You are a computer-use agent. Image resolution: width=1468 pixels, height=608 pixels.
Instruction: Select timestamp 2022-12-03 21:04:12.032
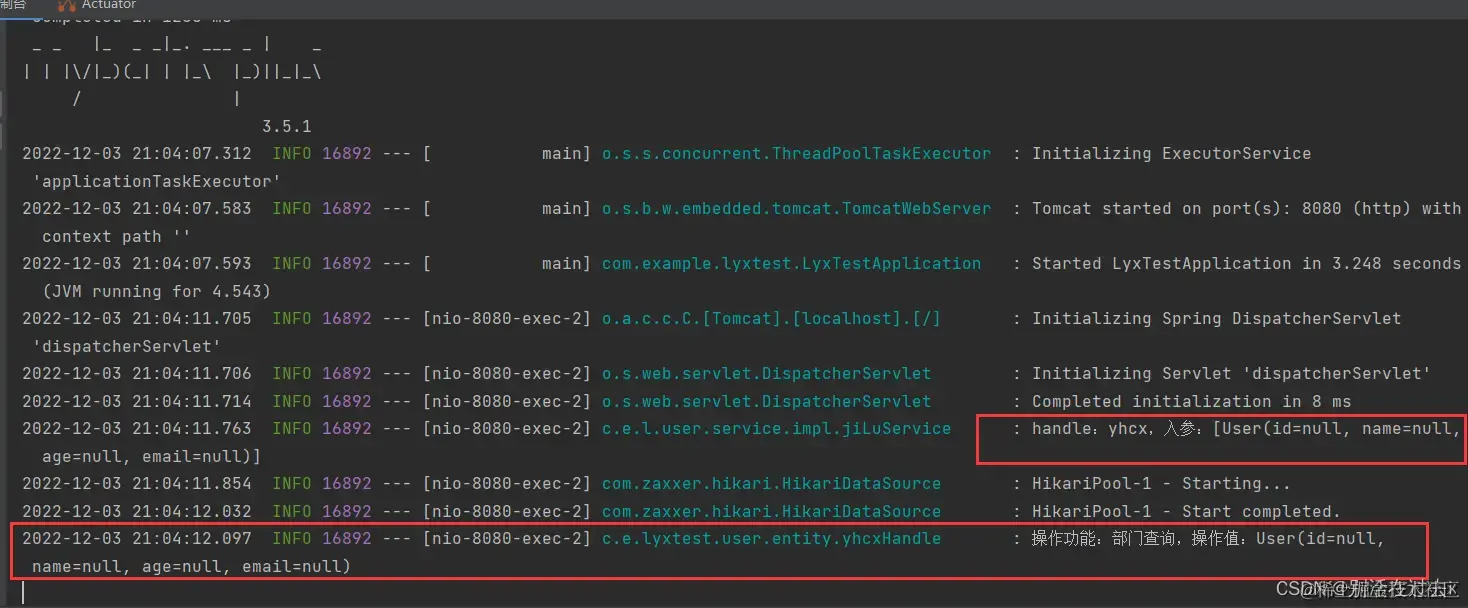click(x=137, y=512)
